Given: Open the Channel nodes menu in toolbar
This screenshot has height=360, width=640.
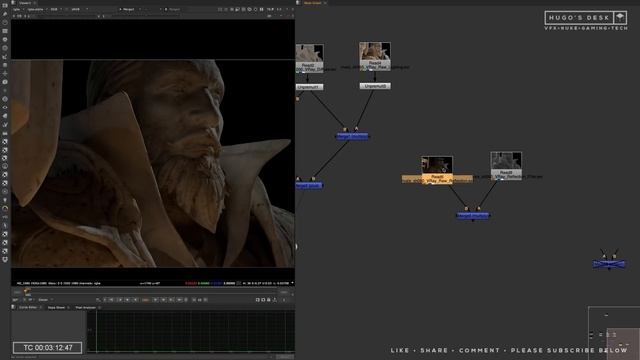Looking at the screenshot, I should 5,31.
